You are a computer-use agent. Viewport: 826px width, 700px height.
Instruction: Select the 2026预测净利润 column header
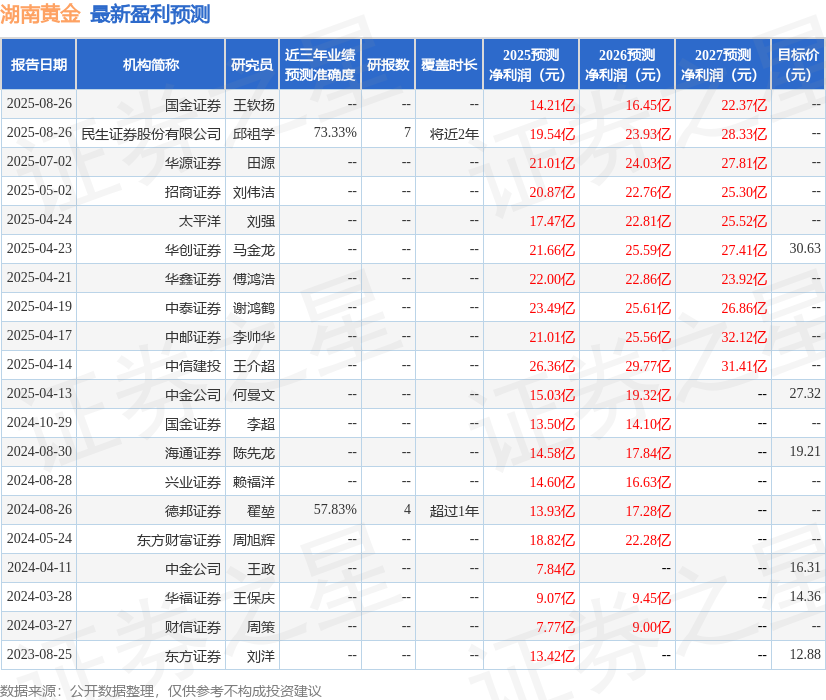click(627, 64)
